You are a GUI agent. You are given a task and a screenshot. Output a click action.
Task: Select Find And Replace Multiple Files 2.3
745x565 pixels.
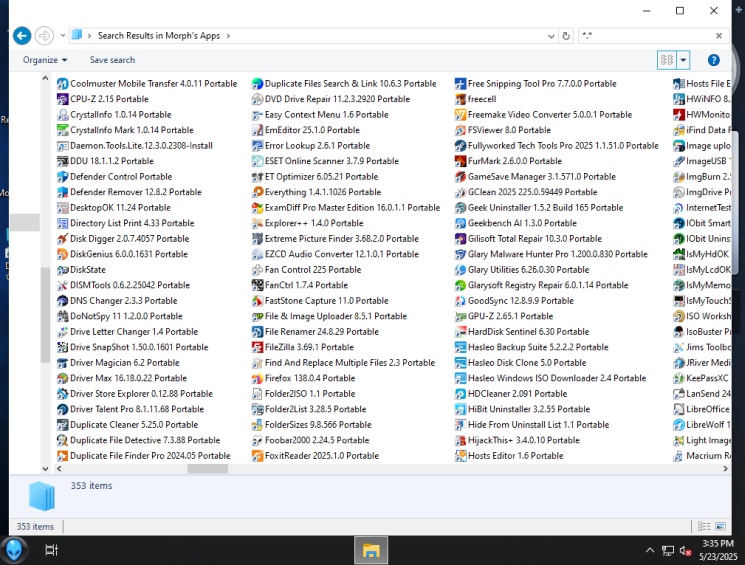(350, 363)
